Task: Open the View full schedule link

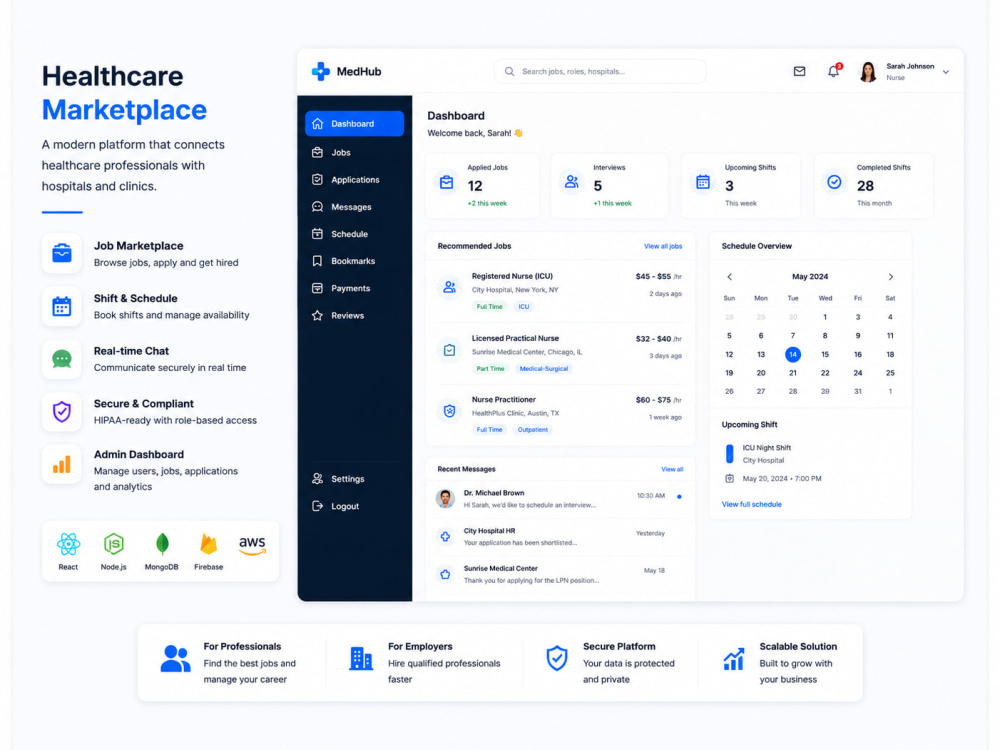Action: point(751,504)
